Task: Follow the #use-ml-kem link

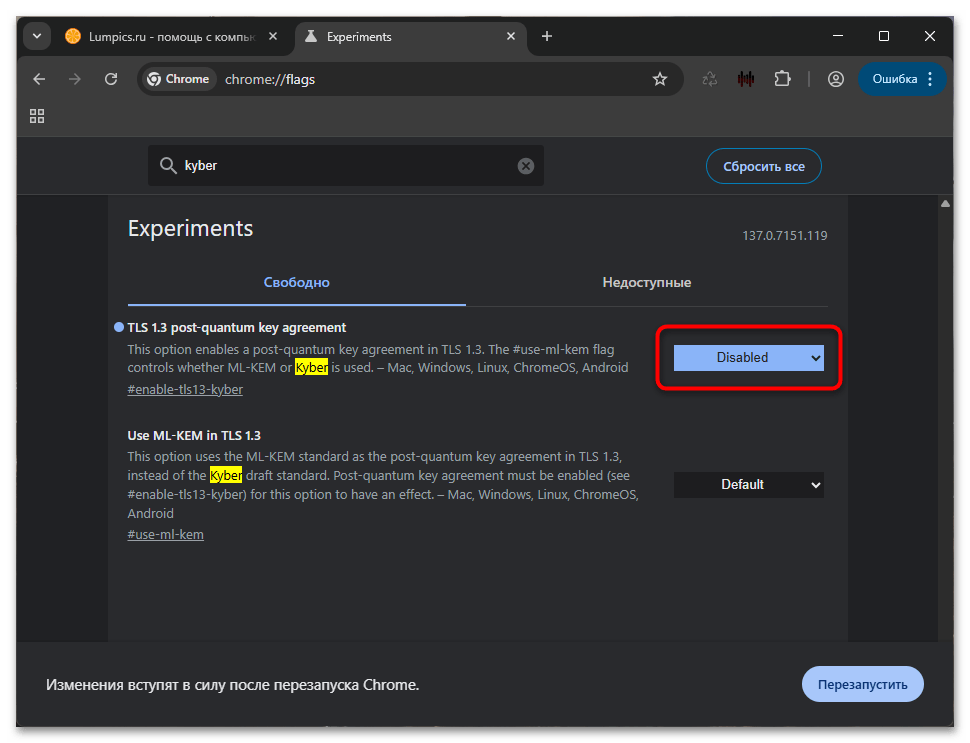Action: (165, 534)
